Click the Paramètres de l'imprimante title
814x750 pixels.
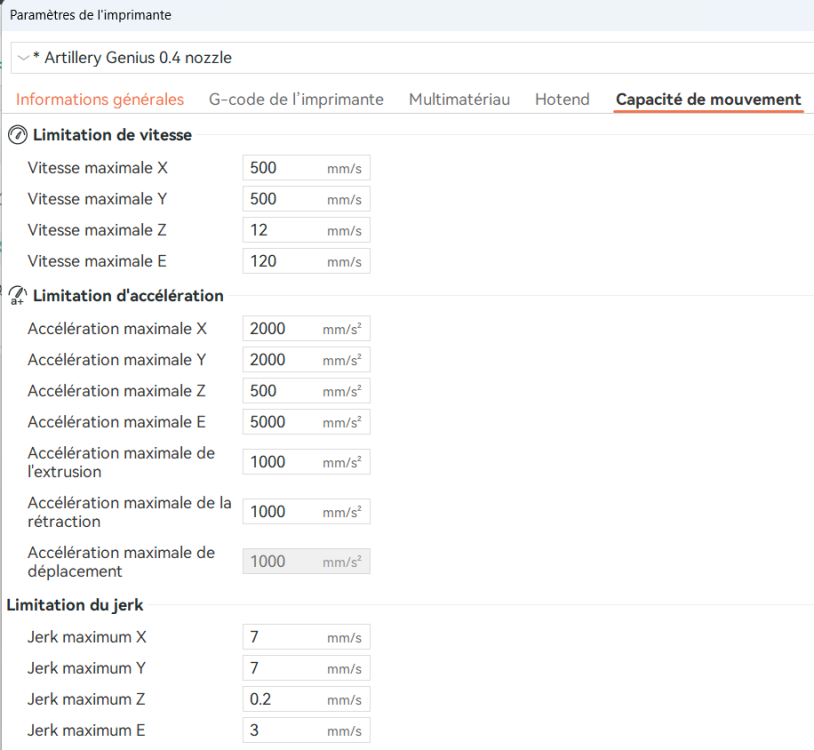click(x=90, y=15)
